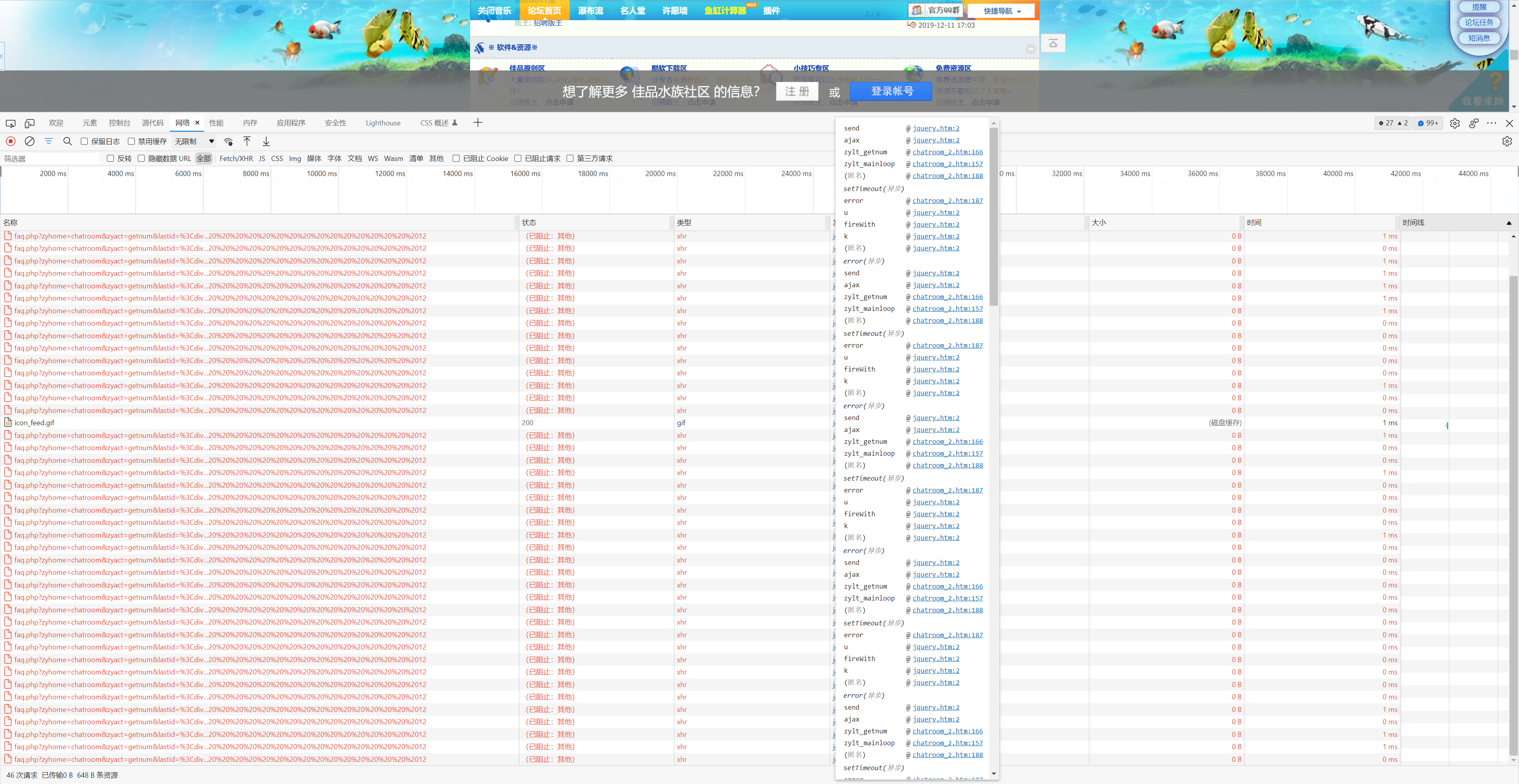Image resolution: width=1519 pixels, height=784 pixels.
Task: Check the 第三方请求 checkbox
Action: [570, 159]
